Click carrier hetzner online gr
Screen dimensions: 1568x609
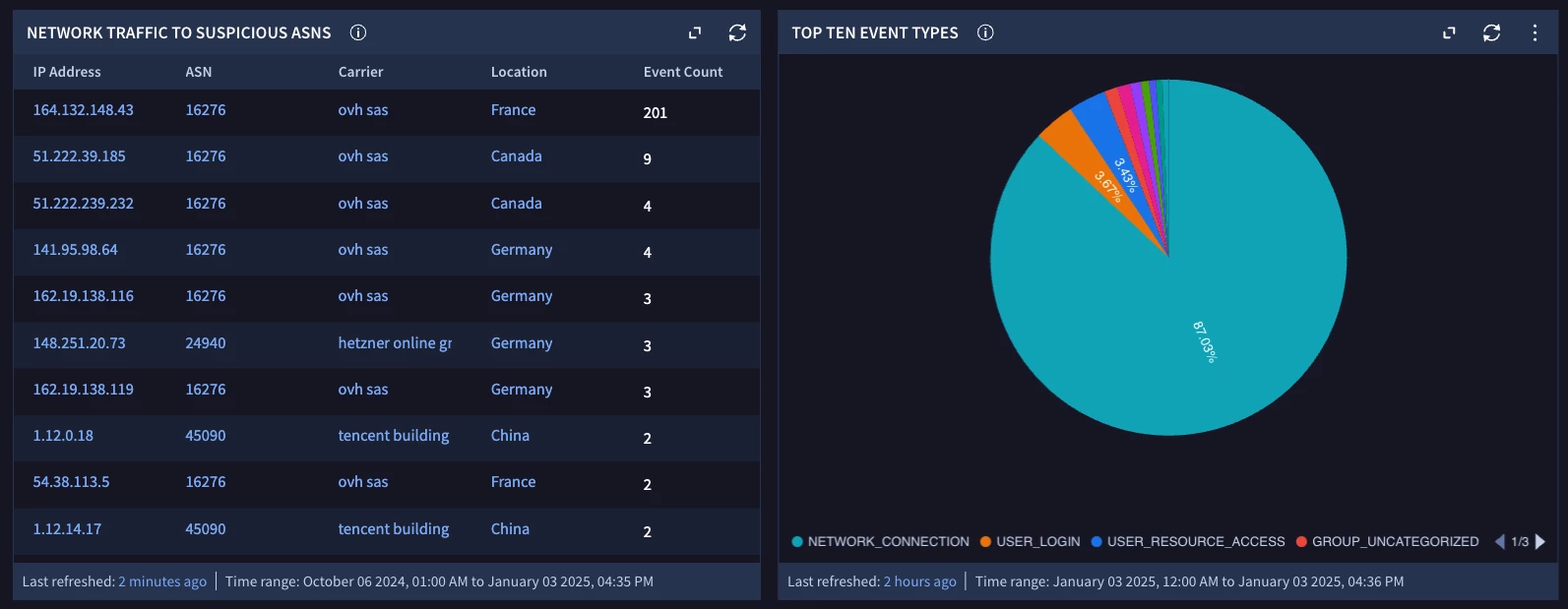(396, 343)
